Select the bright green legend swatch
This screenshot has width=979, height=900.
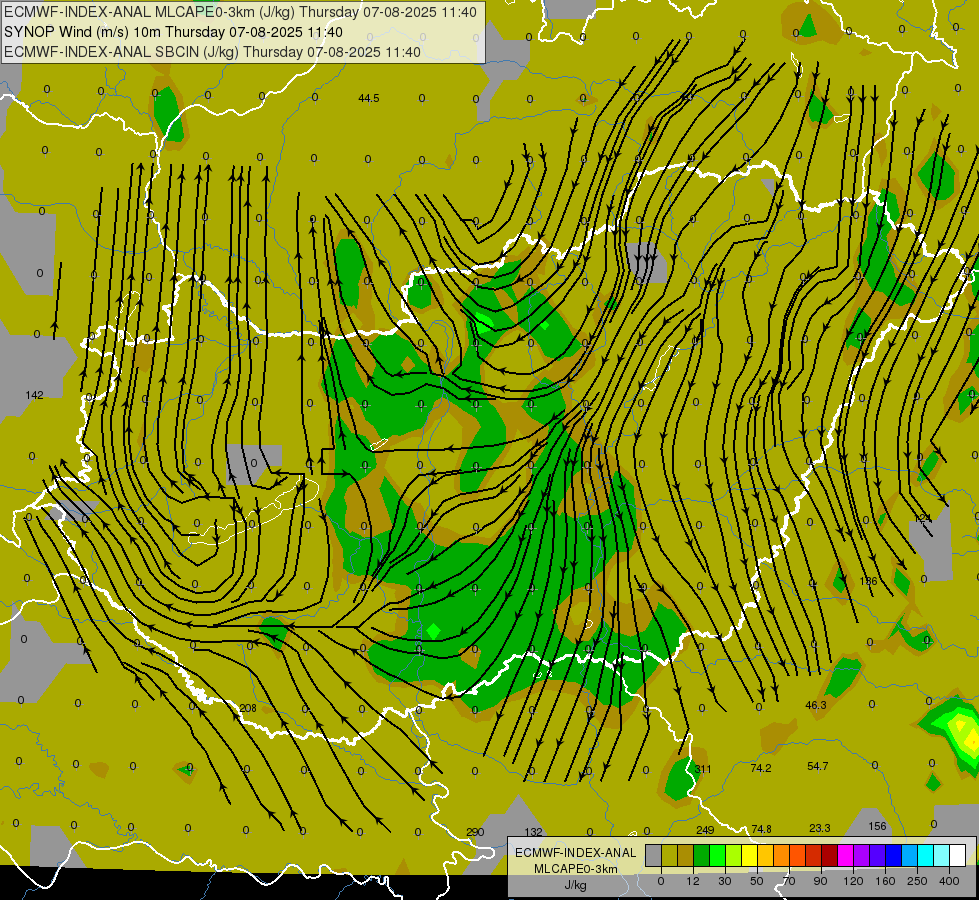coord(717,855)
